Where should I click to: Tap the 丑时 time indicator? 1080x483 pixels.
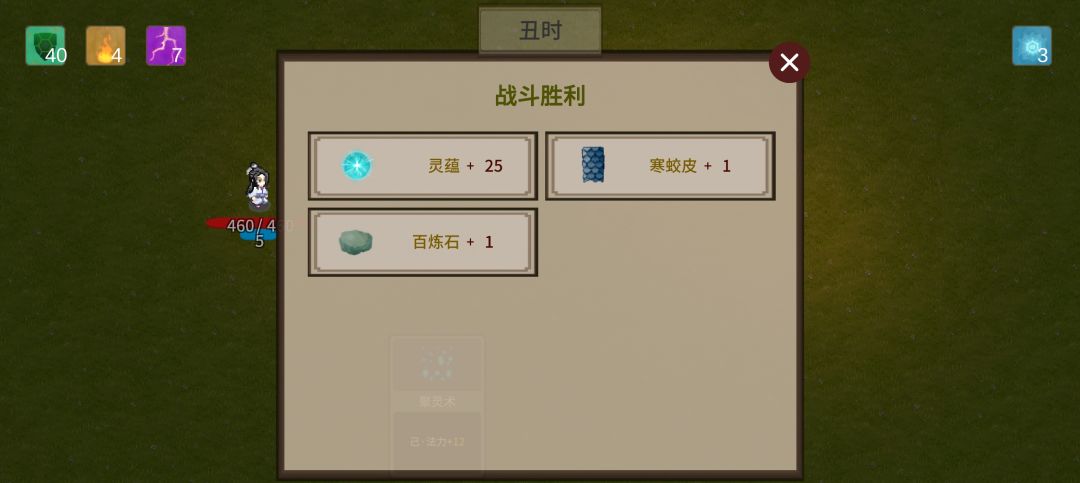point(540,30)
